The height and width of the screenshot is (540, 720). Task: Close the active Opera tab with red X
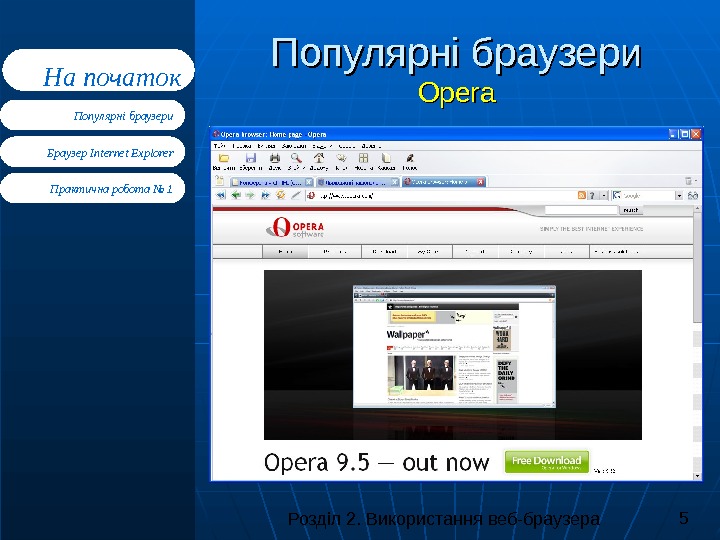coord(480,182)
